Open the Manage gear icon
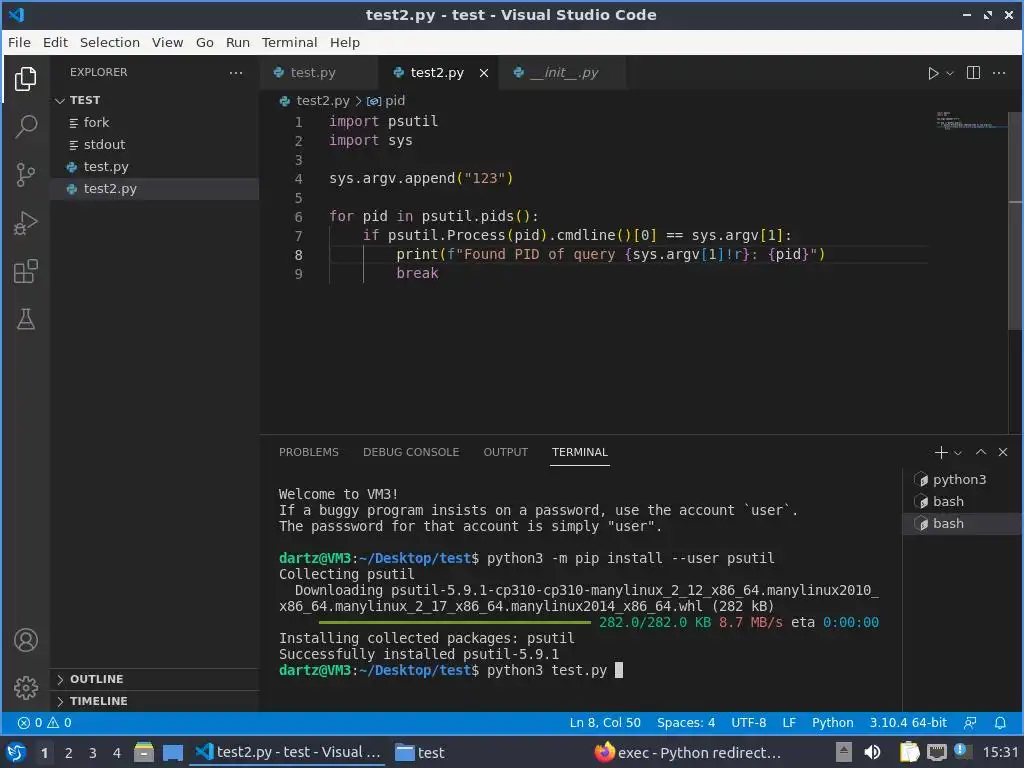Image resolution: width=1024 pixels, height=768 pixels. [x=25, y=688]
